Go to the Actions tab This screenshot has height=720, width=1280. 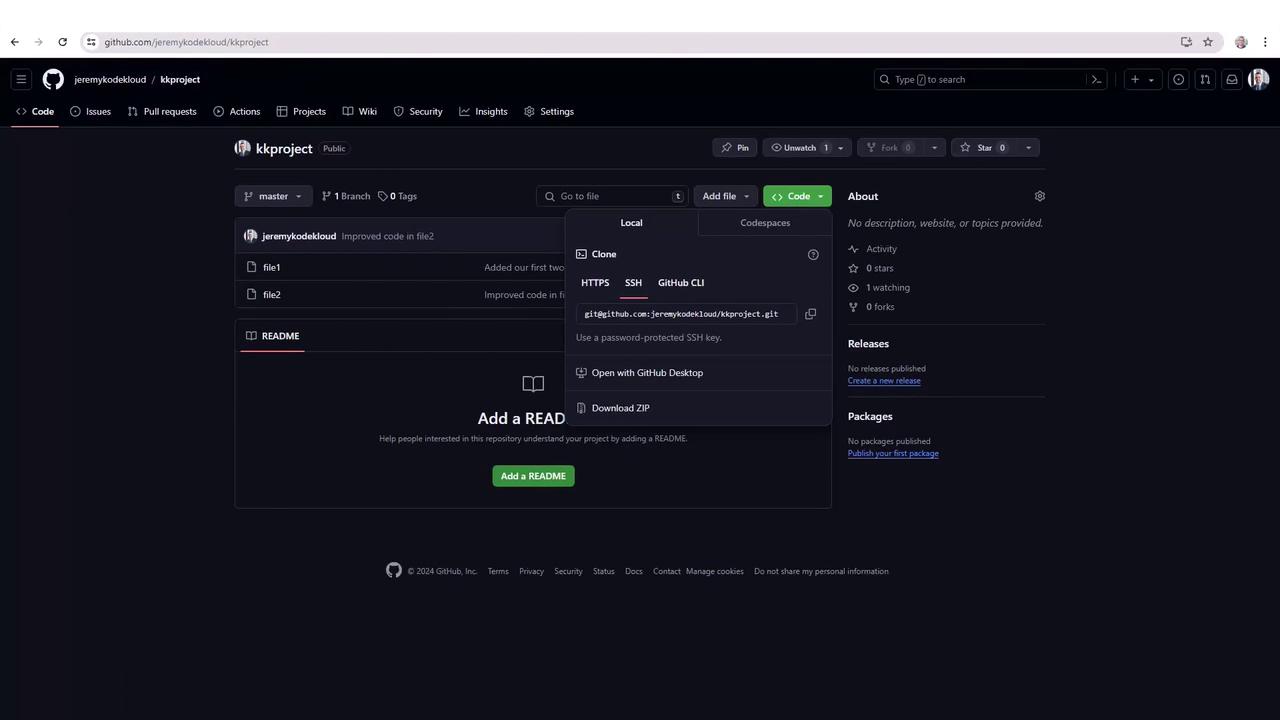point(236,112)
